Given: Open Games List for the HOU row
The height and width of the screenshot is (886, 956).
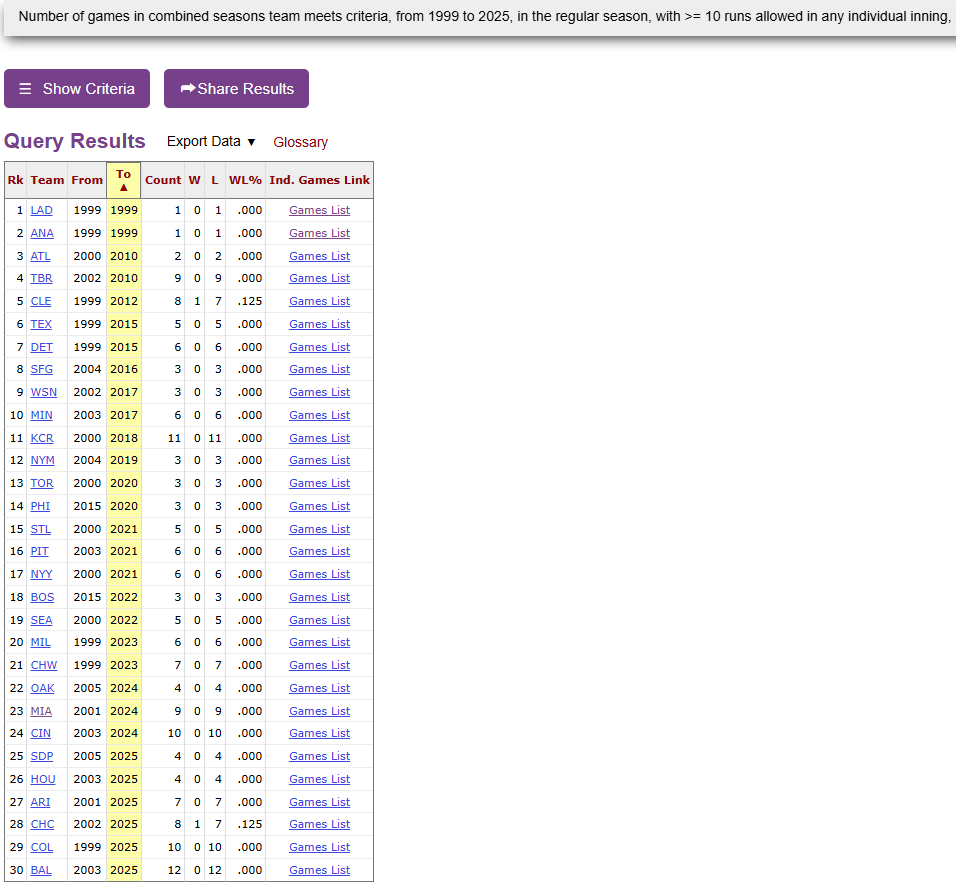Looking at the screenshot, I should [x=319, y=779].
